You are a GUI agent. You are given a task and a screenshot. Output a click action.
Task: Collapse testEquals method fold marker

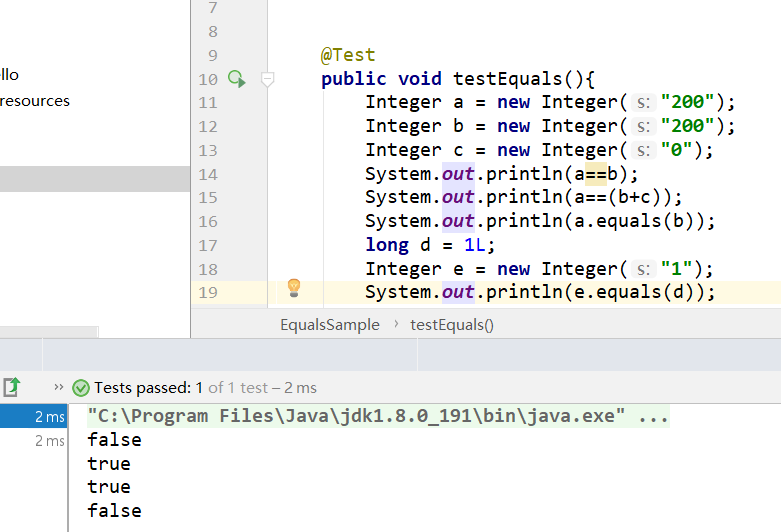267,79
